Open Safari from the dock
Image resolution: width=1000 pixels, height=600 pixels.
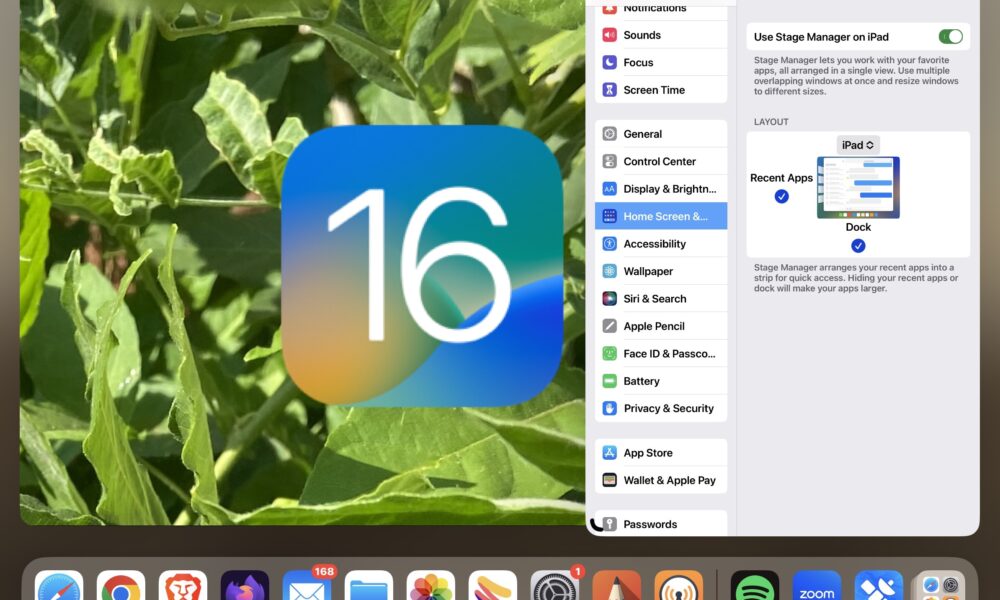pos(59,587)
